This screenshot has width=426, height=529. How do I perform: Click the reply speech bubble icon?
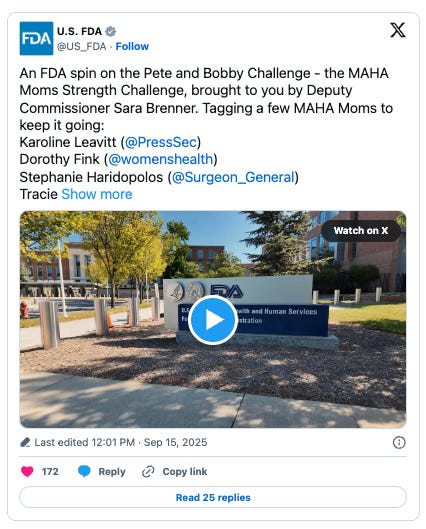click(x=84, y=471)
